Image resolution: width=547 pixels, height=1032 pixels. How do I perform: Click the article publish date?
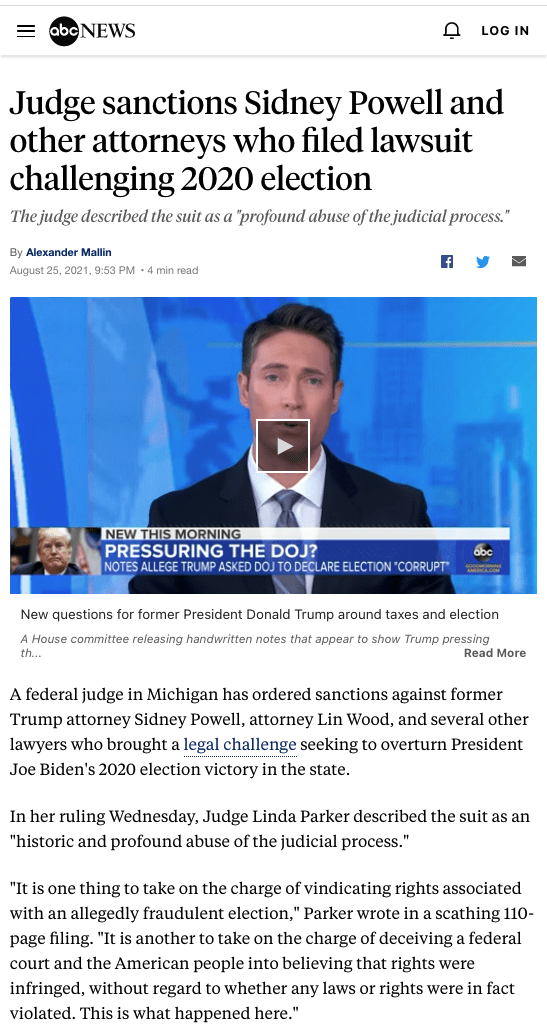pyautogui.click(x=72, y=270)
